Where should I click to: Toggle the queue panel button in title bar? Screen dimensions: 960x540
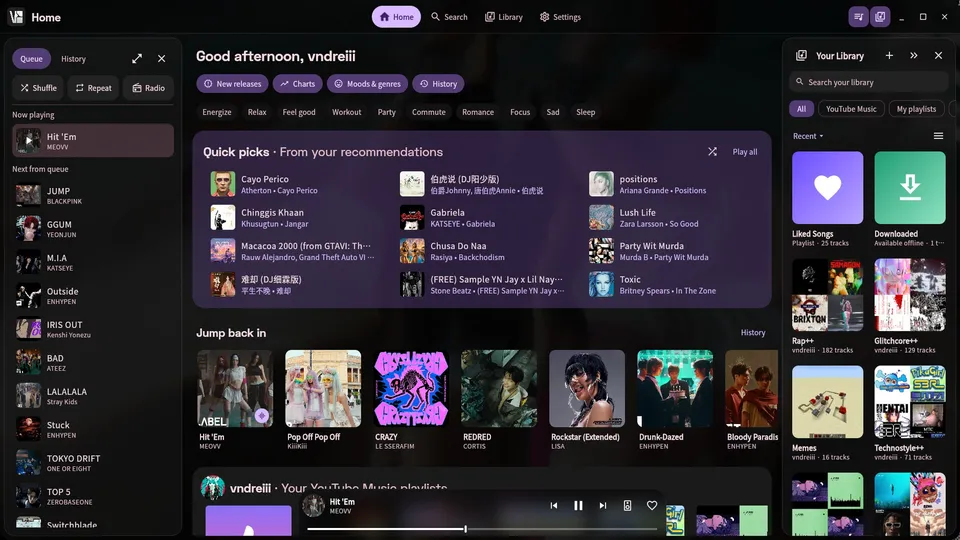pos(858,17)
